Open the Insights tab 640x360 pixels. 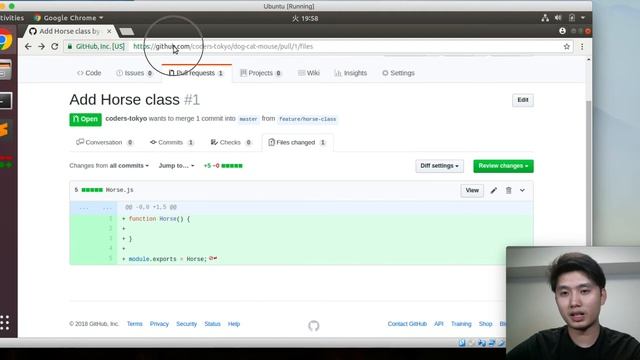(x=351, y=73)
